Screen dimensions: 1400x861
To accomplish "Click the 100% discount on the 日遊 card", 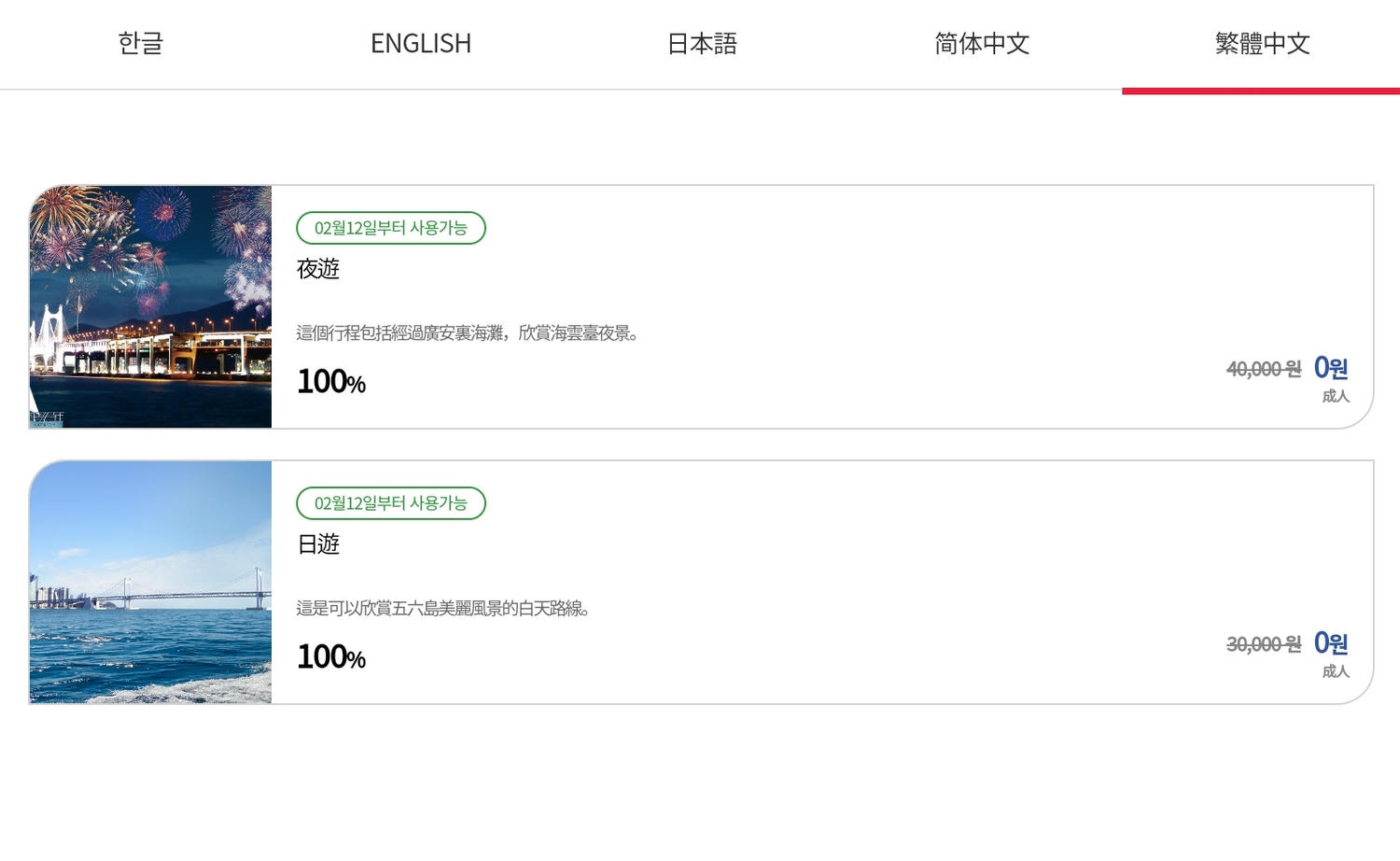I will (x=331, y=657).
